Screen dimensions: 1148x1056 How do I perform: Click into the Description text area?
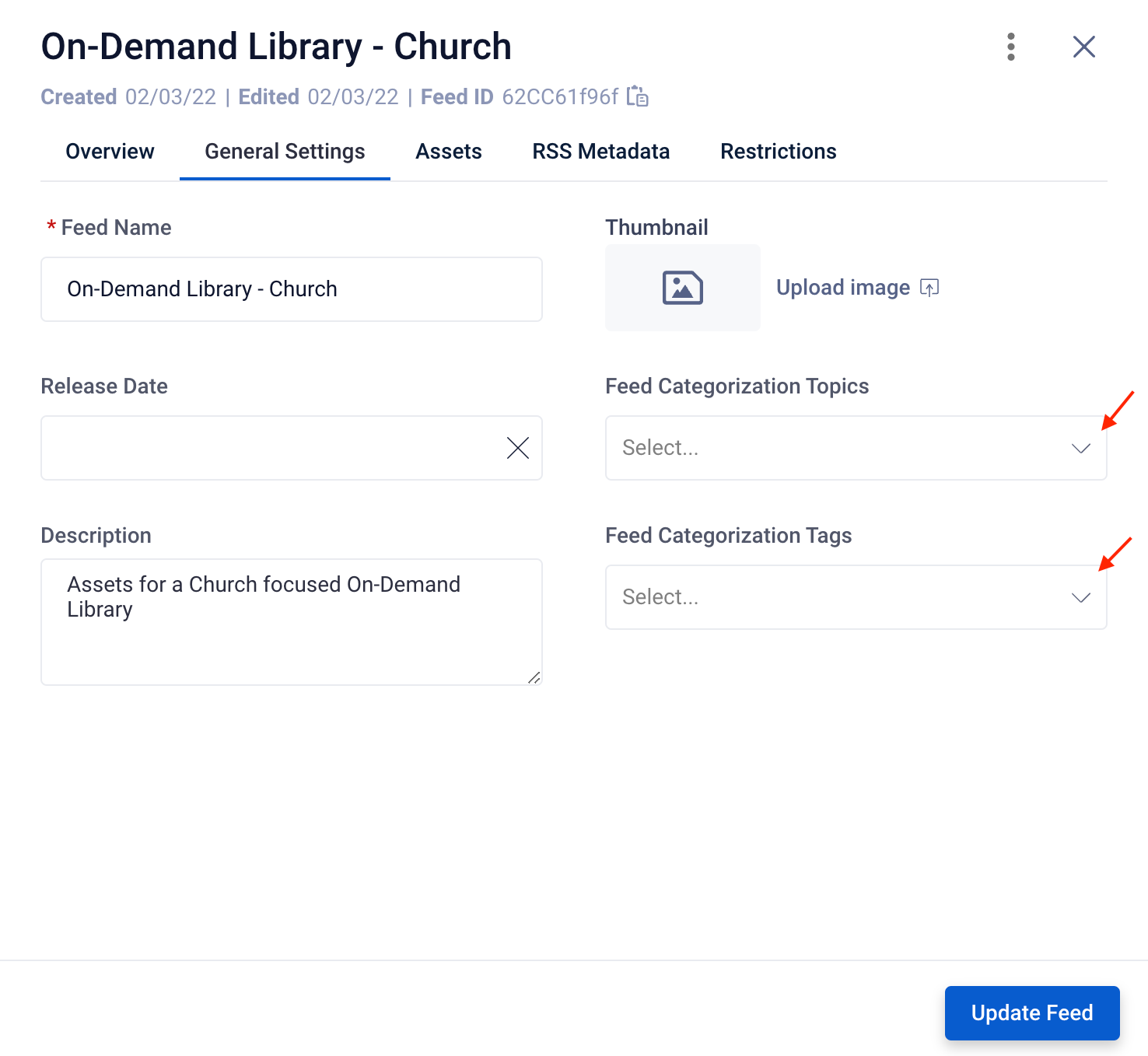click(291, 622)
